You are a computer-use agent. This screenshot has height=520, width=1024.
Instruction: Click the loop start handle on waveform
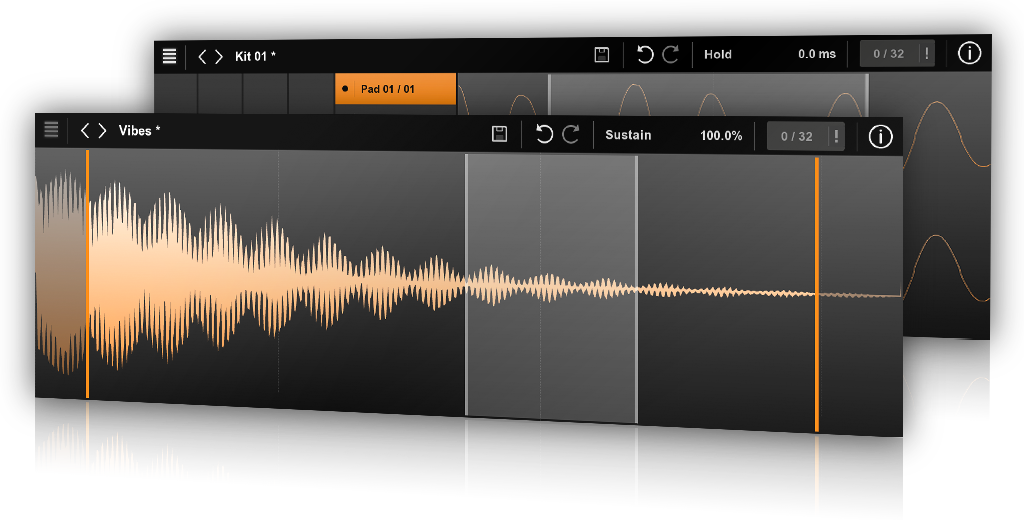coord(466,285)
